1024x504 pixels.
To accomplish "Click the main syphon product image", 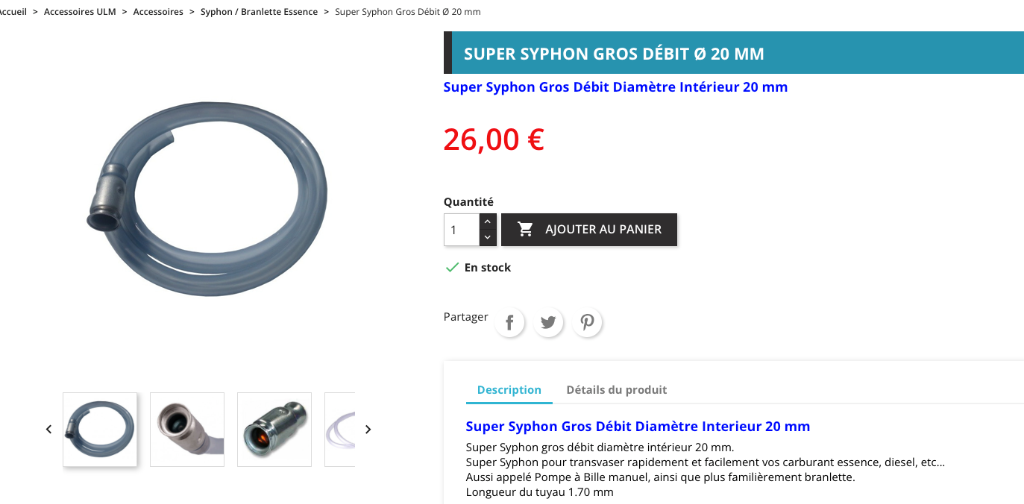I will tap(208, 198).
